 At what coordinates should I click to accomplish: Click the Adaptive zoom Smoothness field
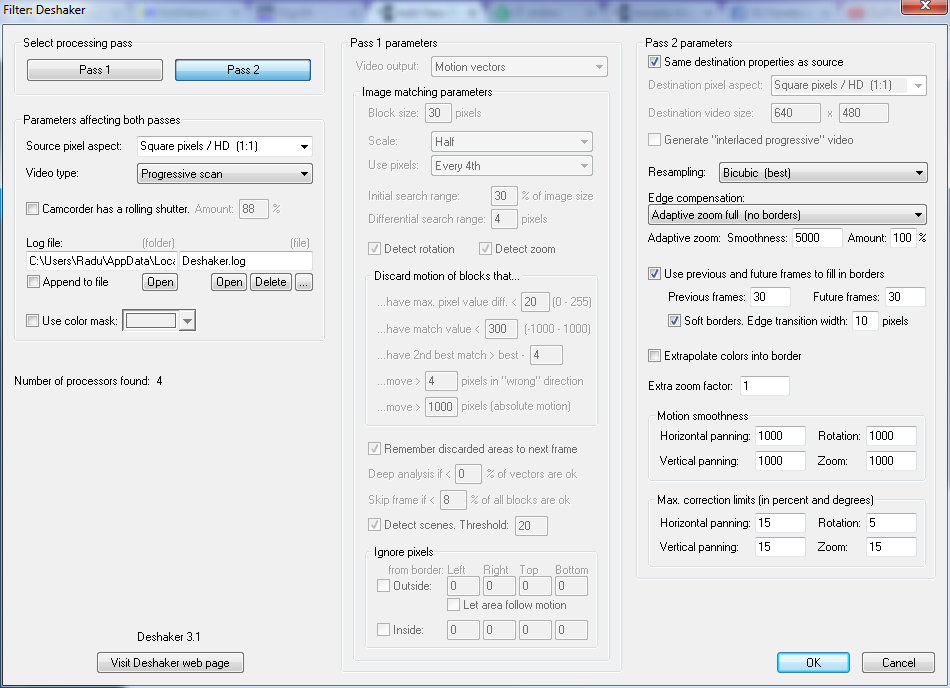pos(817,238)
